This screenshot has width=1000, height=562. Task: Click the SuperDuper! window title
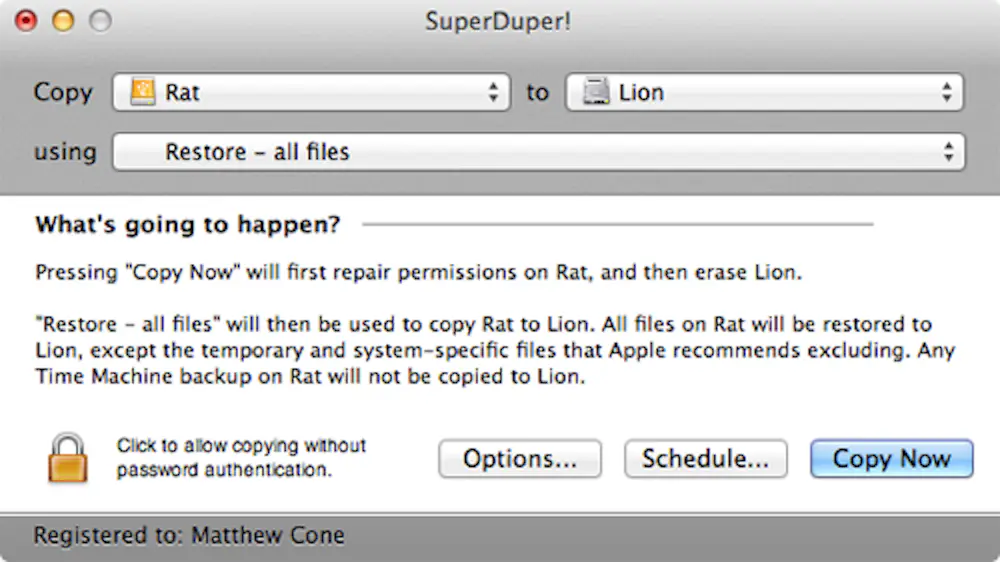pos(498,21)
